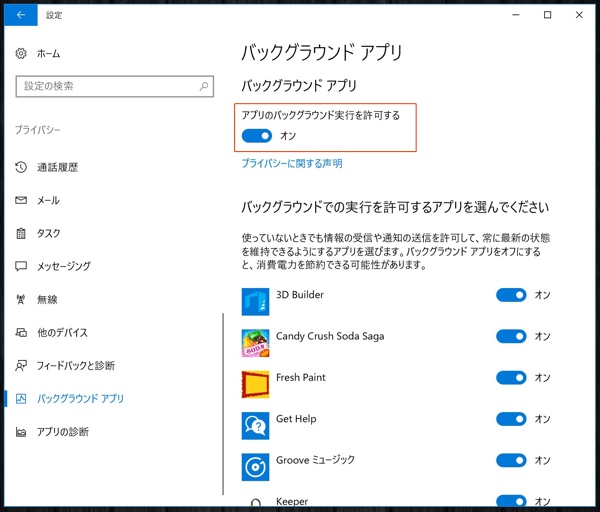Click the Fresh Paint app icon

click(x=255, y=384)
